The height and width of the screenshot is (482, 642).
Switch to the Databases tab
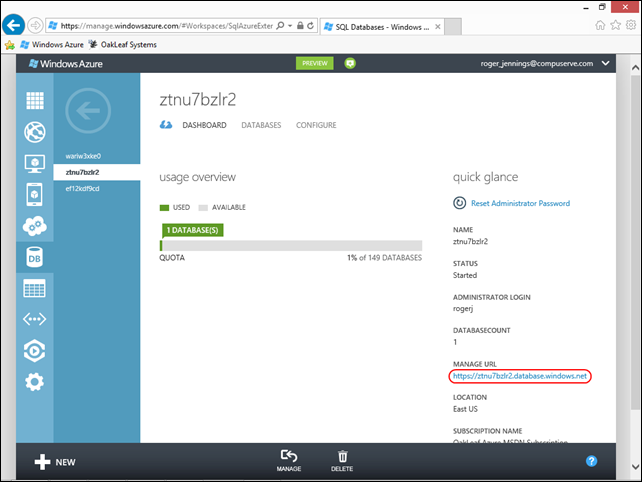(x=261, y=125)
